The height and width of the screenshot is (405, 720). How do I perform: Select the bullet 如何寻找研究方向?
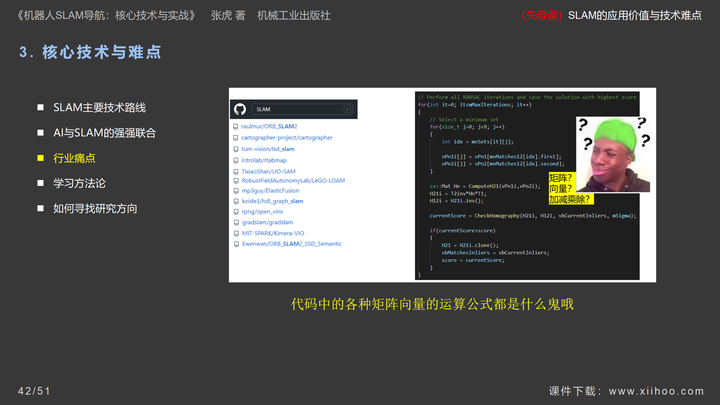coord(95,208)
